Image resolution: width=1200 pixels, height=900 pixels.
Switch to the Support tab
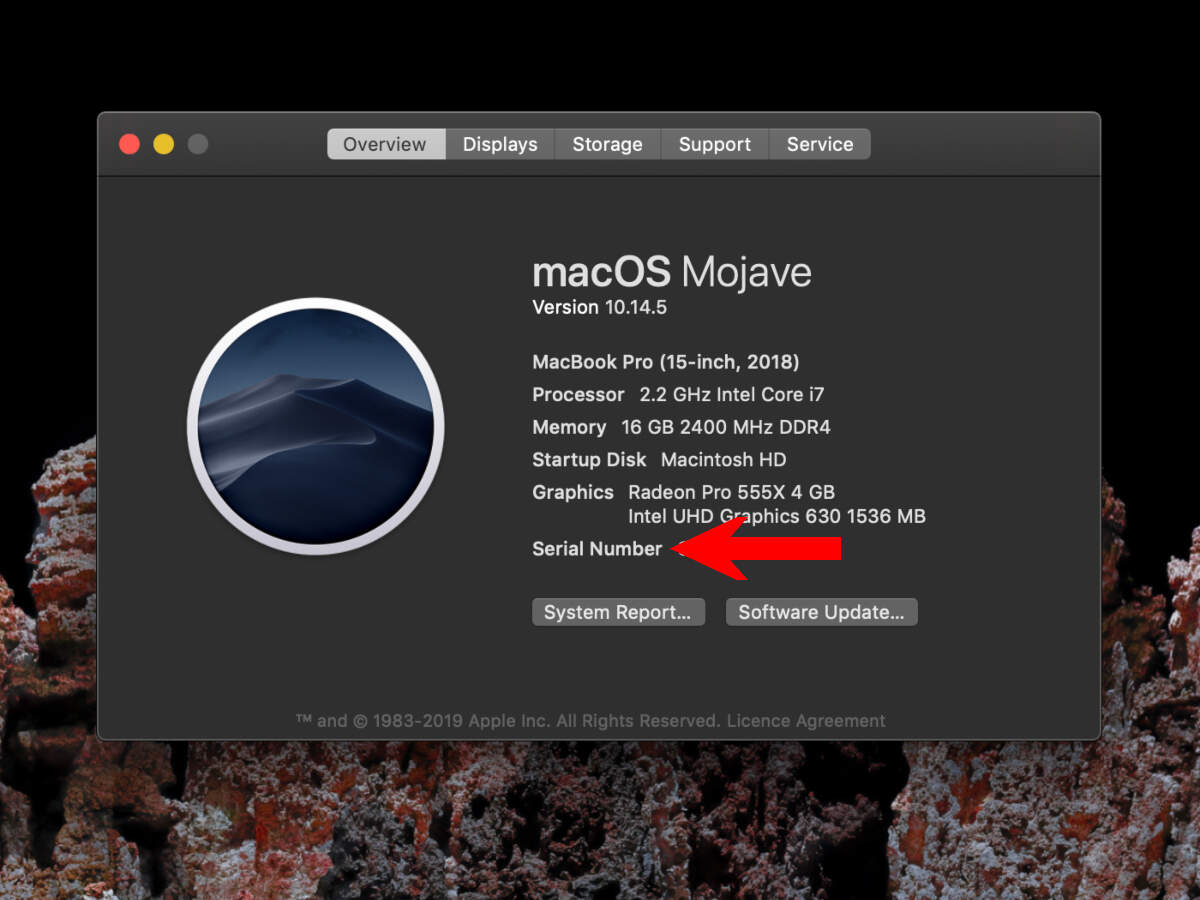(714, 144)
